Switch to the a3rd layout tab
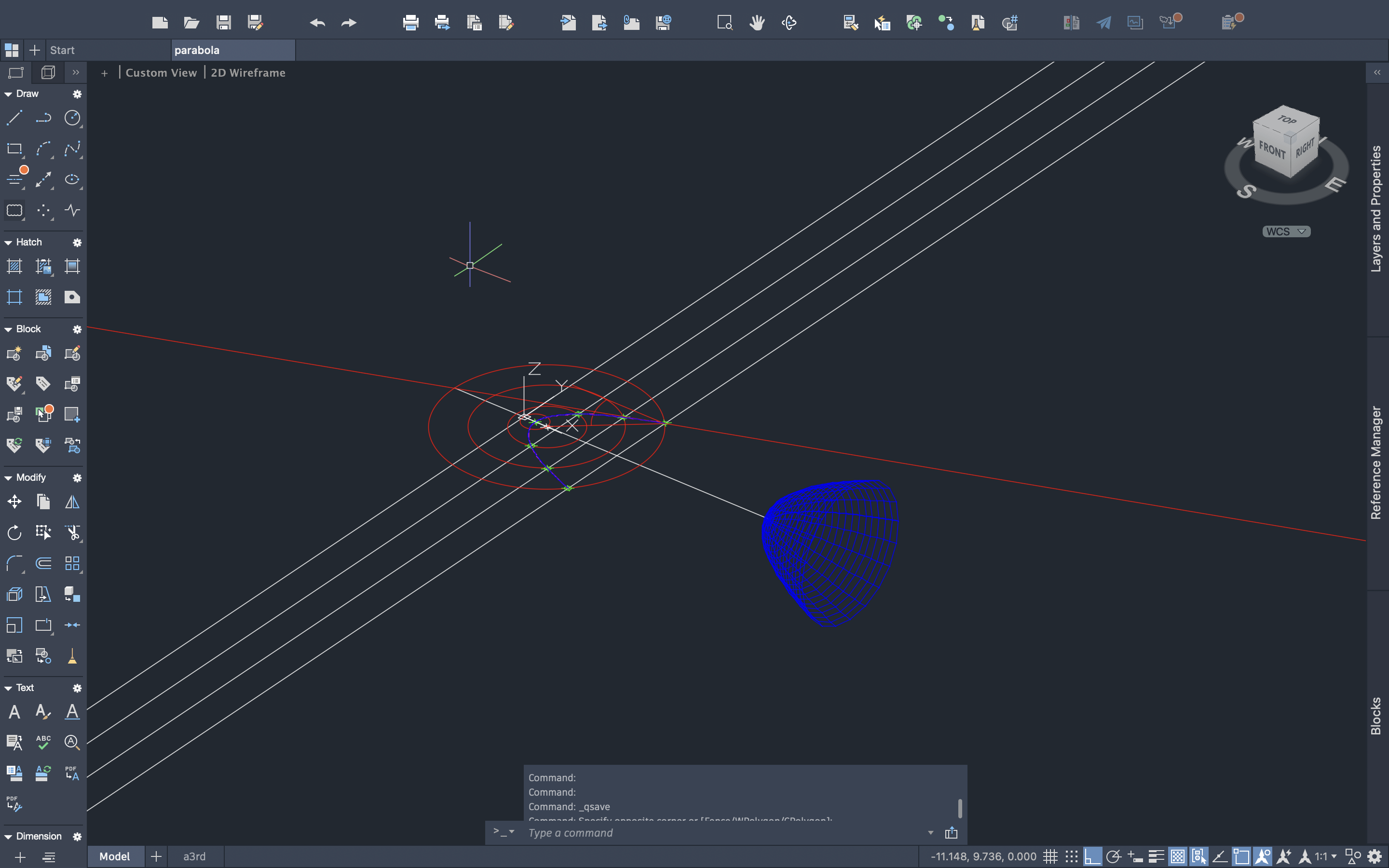Image resolution: width=1389 pixels, height=868 pixels. pyautogui.click(x=194, y=856)
